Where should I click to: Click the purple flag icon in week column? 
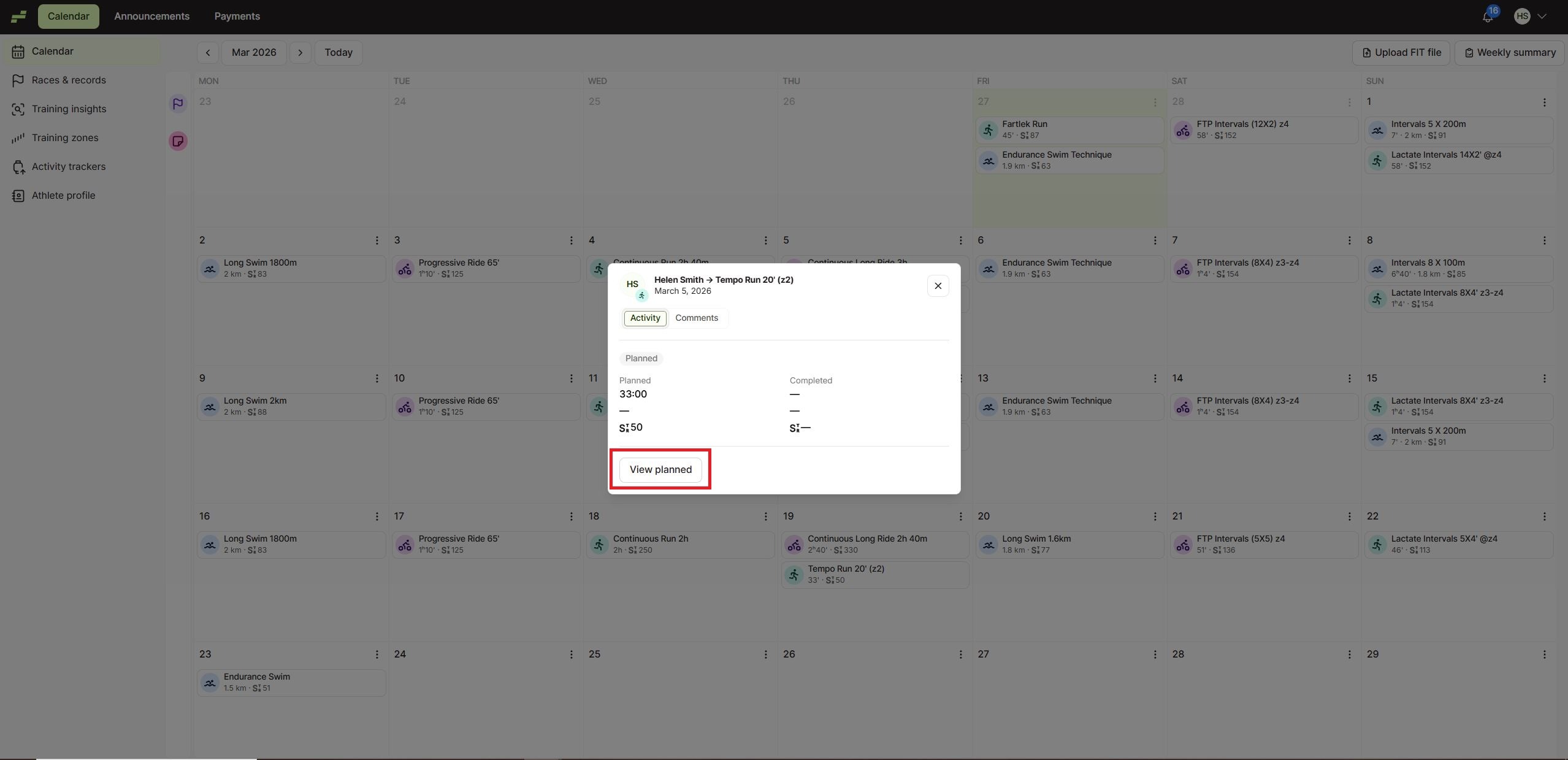[178, 104]
